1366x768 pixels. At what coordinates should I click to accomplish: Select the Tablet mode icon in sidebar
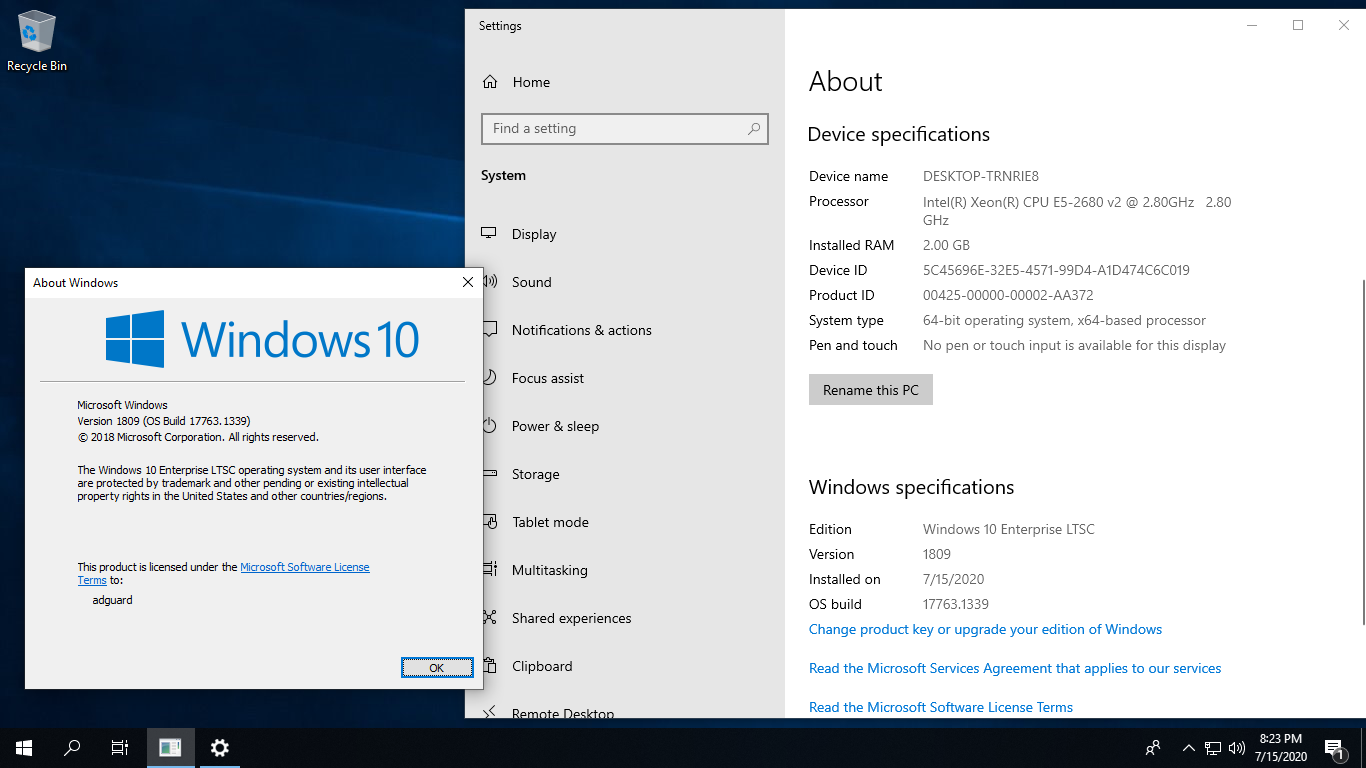(490, 522)
